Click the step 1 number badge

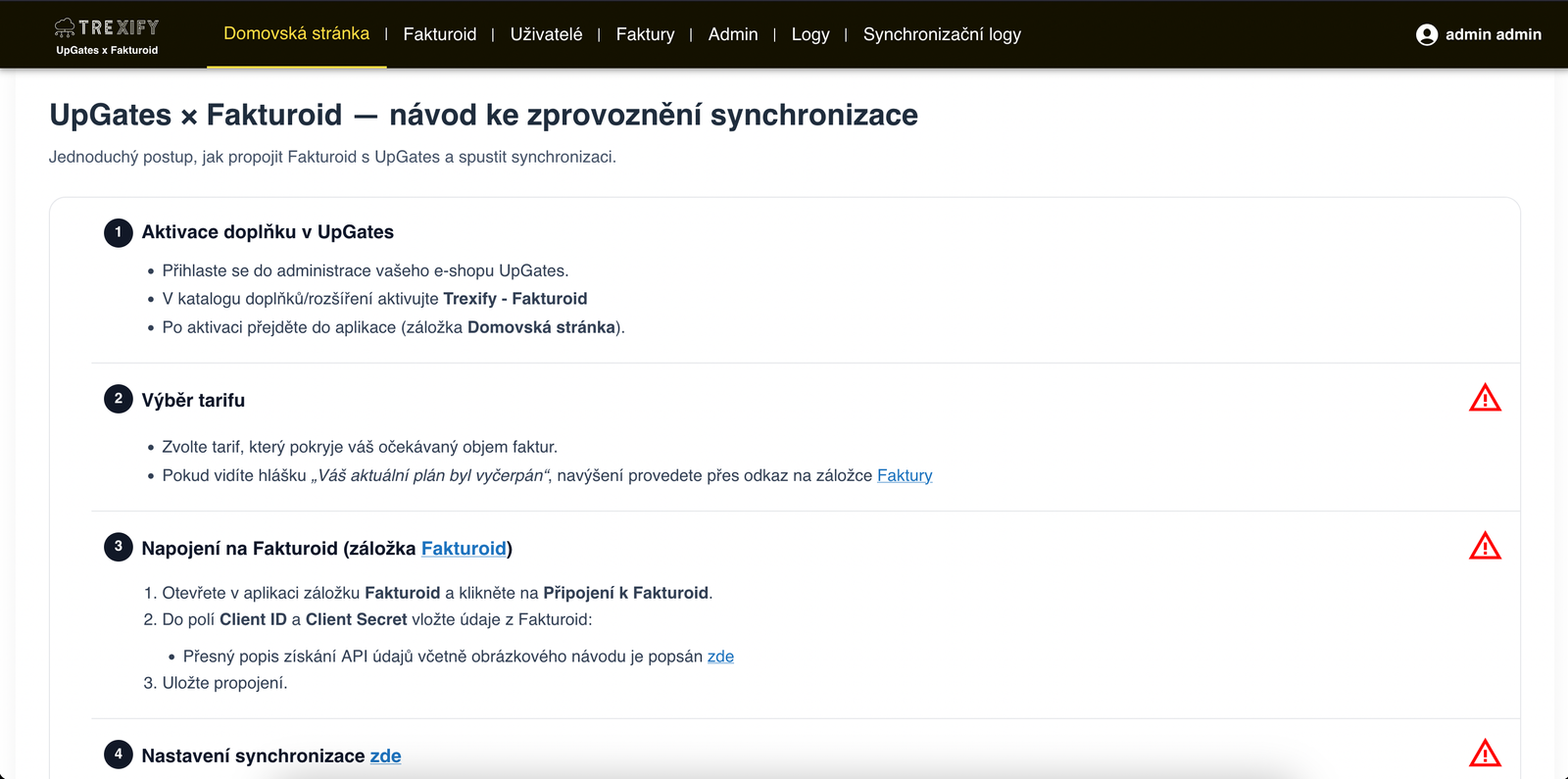119,232
